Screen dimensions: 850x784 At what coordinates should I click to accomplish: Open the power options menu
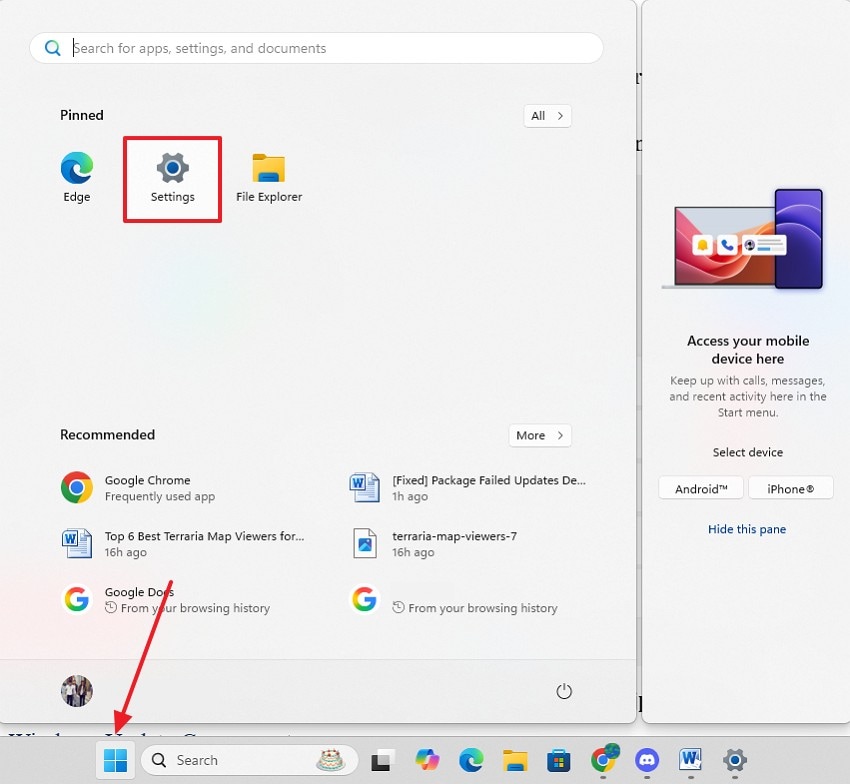564,691
